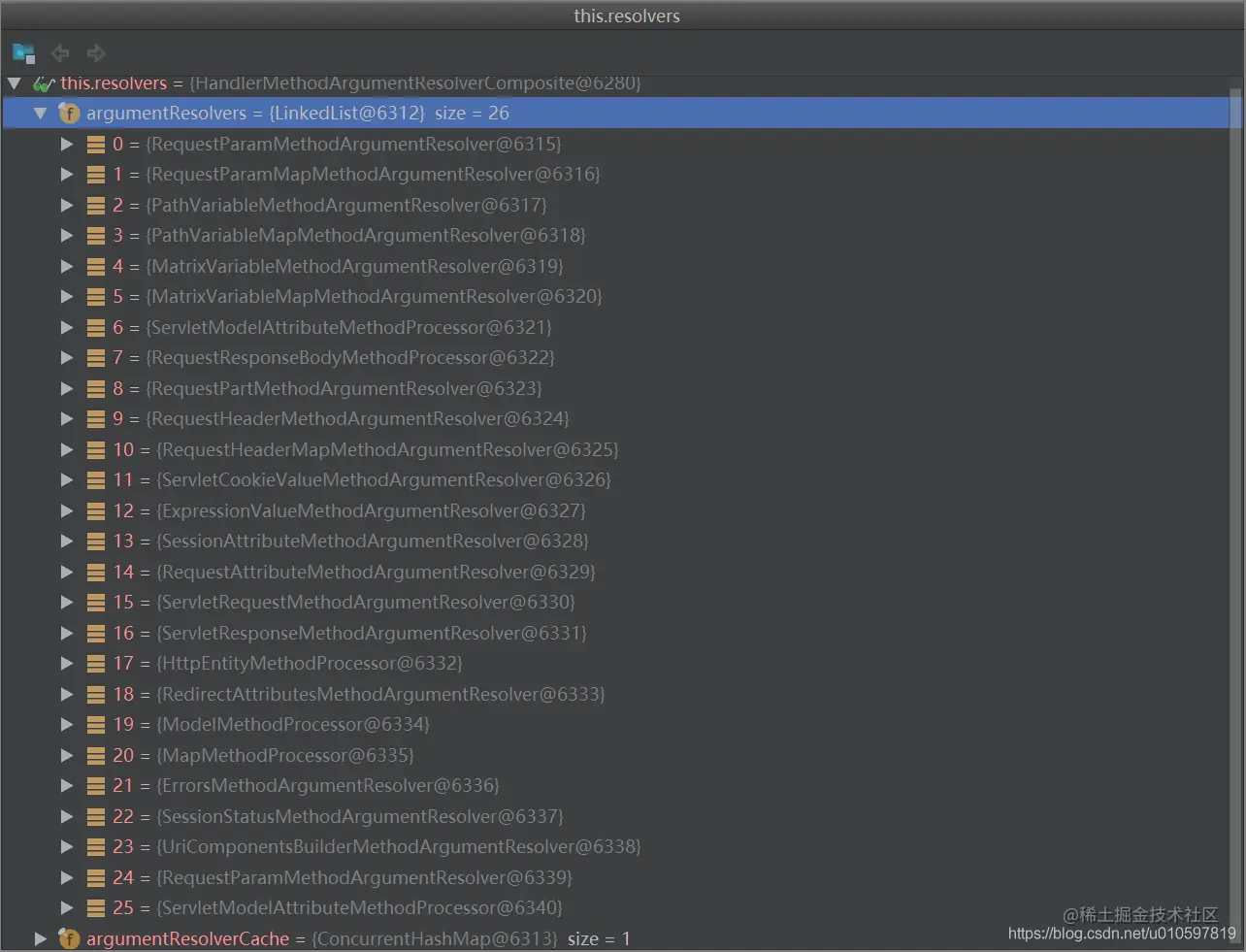Click the back navigation arrow
This screenshot has height=952, width=1246.
click(x=60, y=52)
